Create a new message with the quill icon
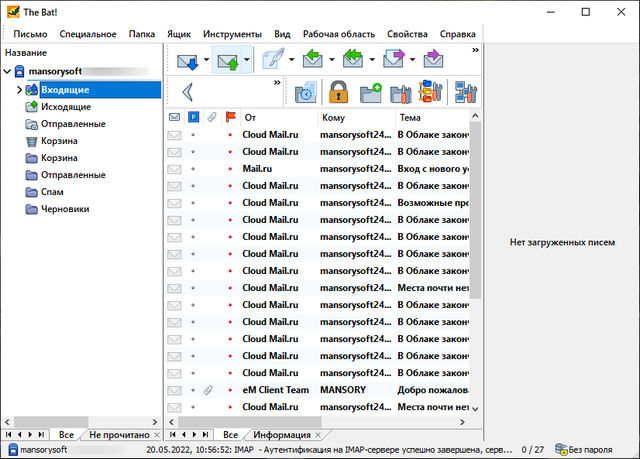This screenshot has width=640, height=459. tap(273, 60)
